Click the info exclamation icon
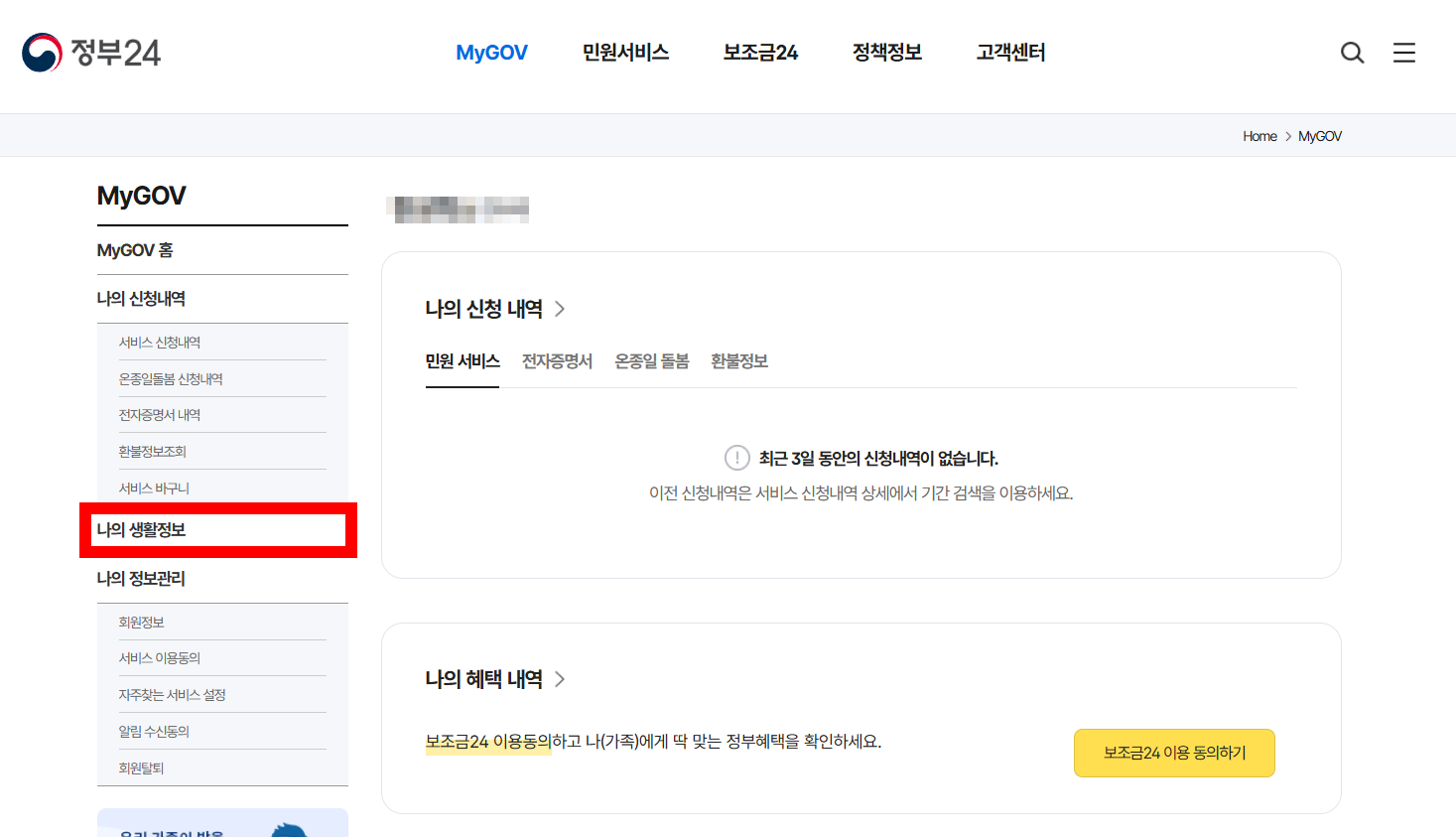1456x837 pixels. click(x=737, y=458)
